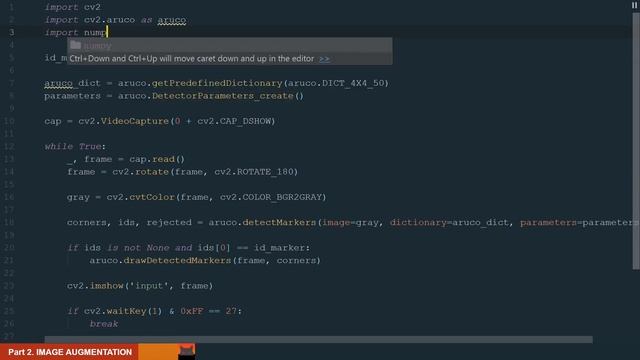Click 'DetectorParameters_create' on line 8

[x=222, y=96]
